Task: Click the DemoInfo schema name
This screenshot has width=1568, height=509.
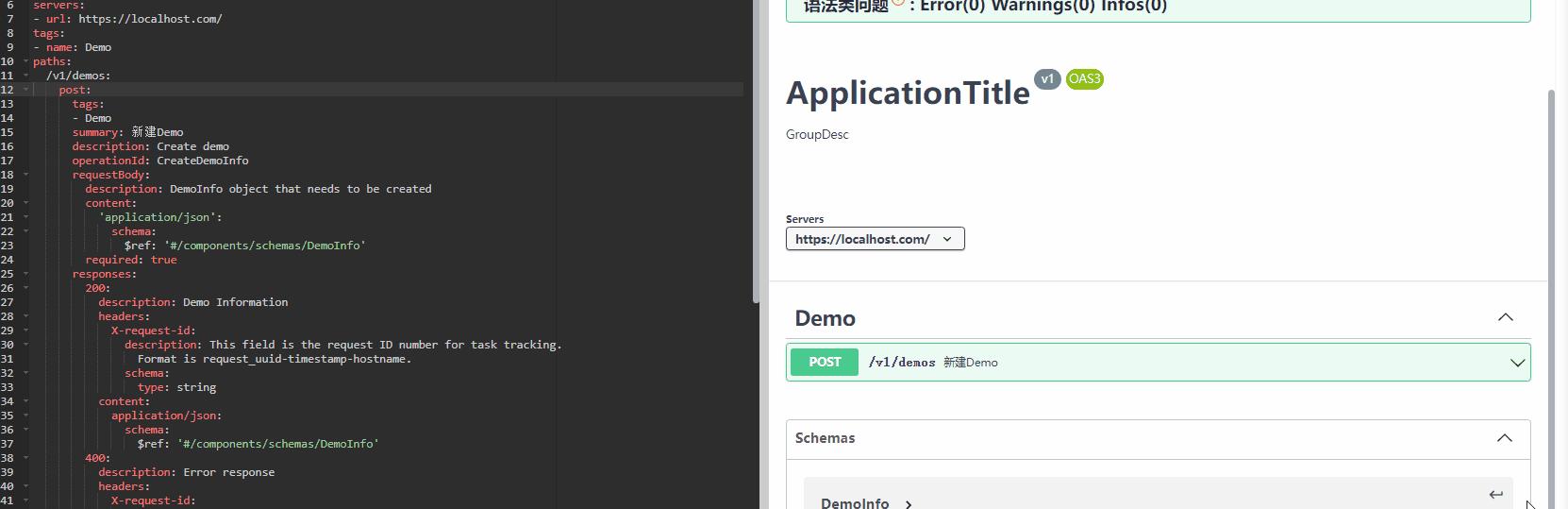Action: (855, 503)
